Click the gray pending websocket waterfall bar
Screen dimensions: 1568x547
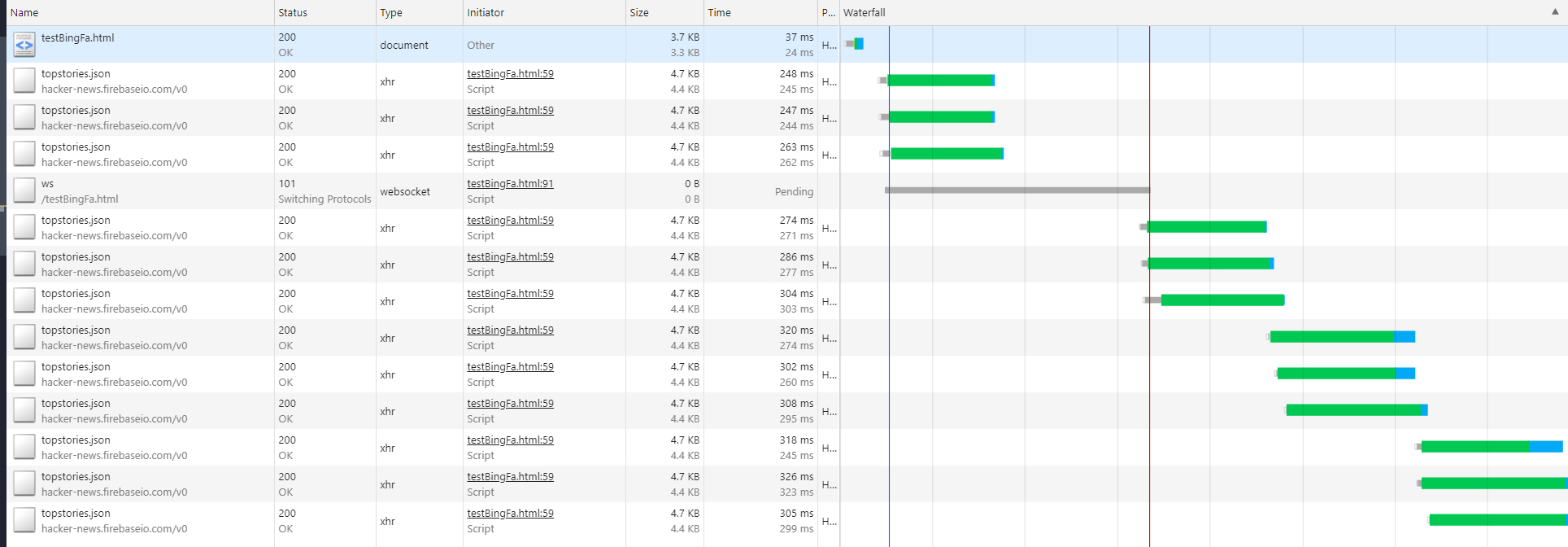point(1017,190)
